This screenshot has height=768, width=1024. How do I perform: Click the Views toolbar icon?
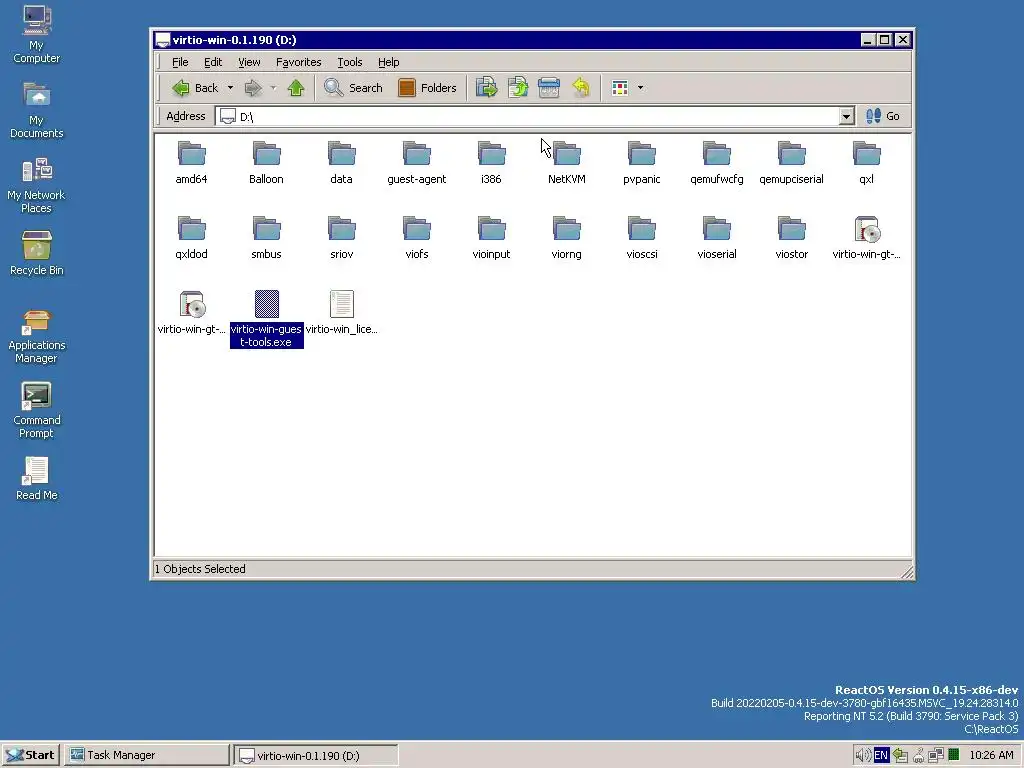[x=620, y=88]
